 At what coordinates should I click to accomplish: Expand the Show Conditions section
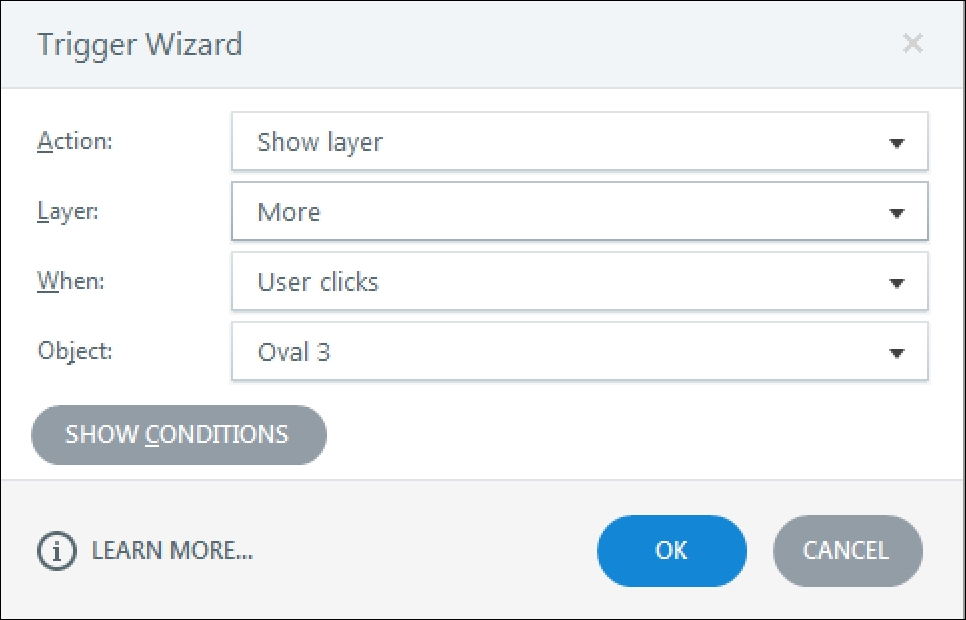pos(179,435)
